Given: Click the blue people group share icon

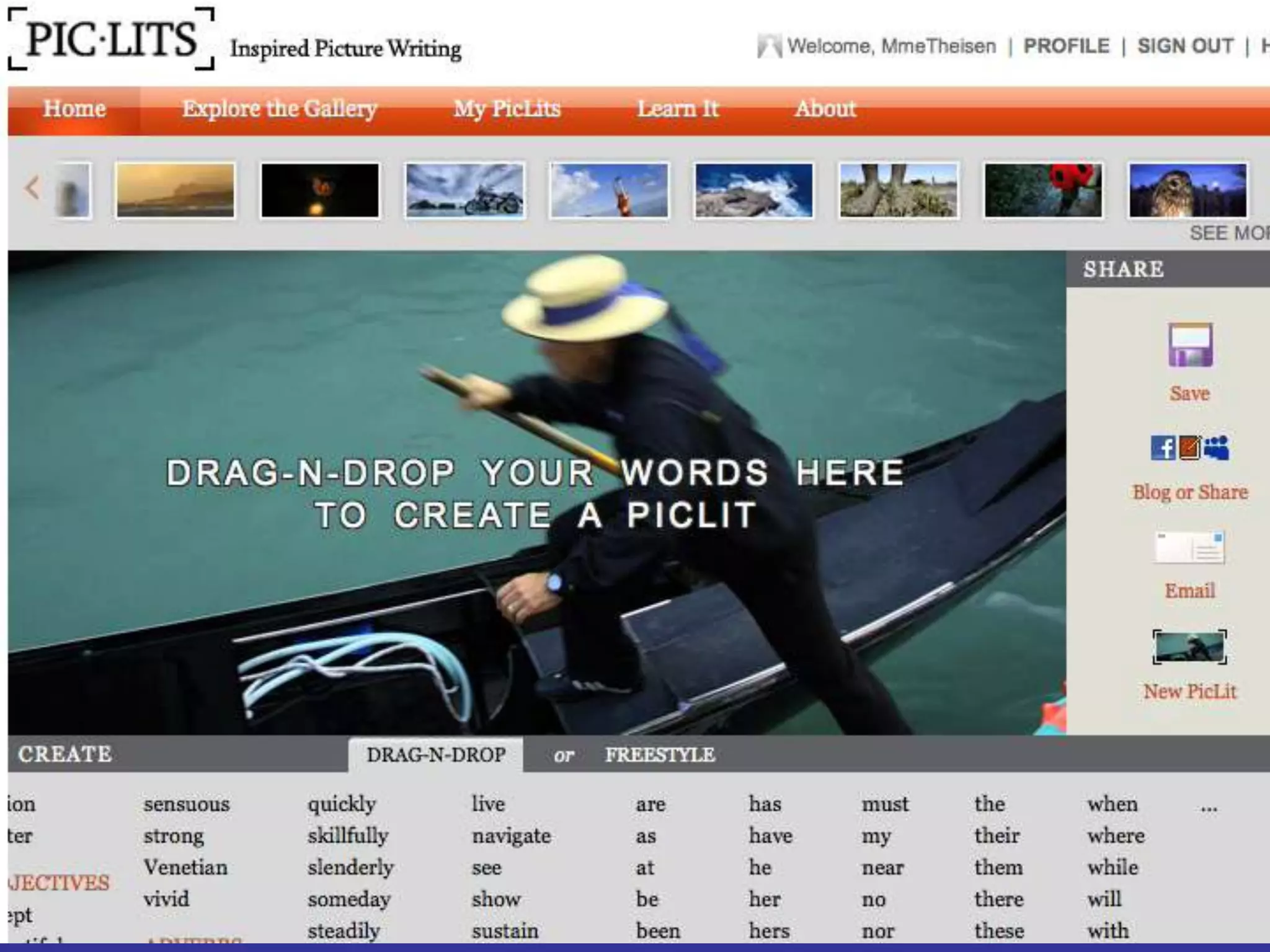Looking at the screenshot, I should point(1216,447).
